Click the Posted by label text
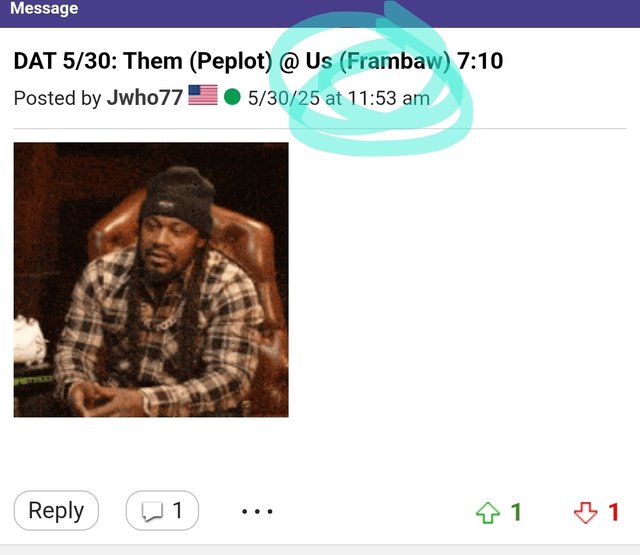 coord(57,98)
